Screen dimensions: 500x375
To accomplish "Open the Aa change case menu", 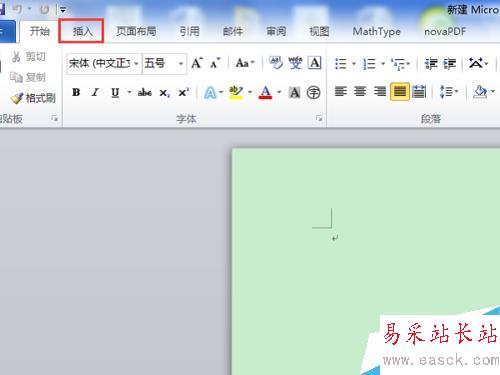I will click(245, 63).
